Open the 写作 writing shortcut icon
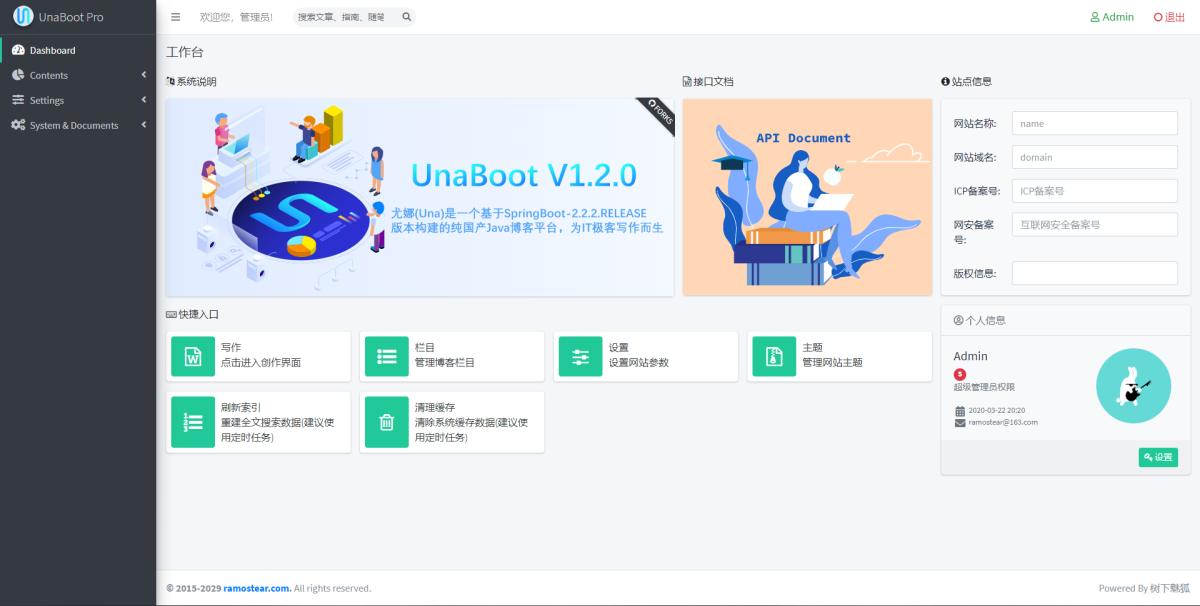The image size is (1200, 606). pos(193,356)
